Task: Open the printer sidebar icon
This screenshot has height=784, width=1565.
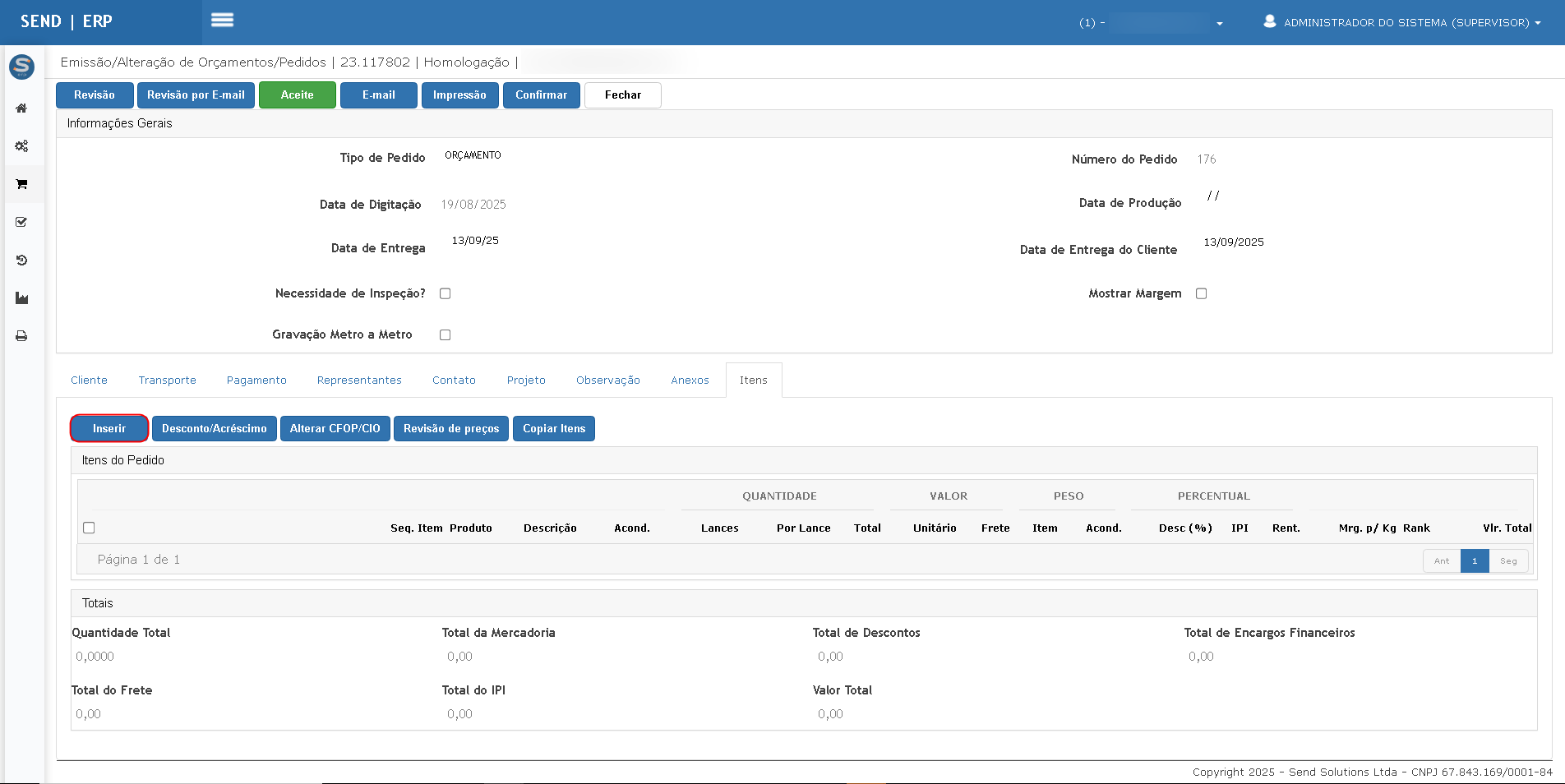Action: tap(21, 336)
